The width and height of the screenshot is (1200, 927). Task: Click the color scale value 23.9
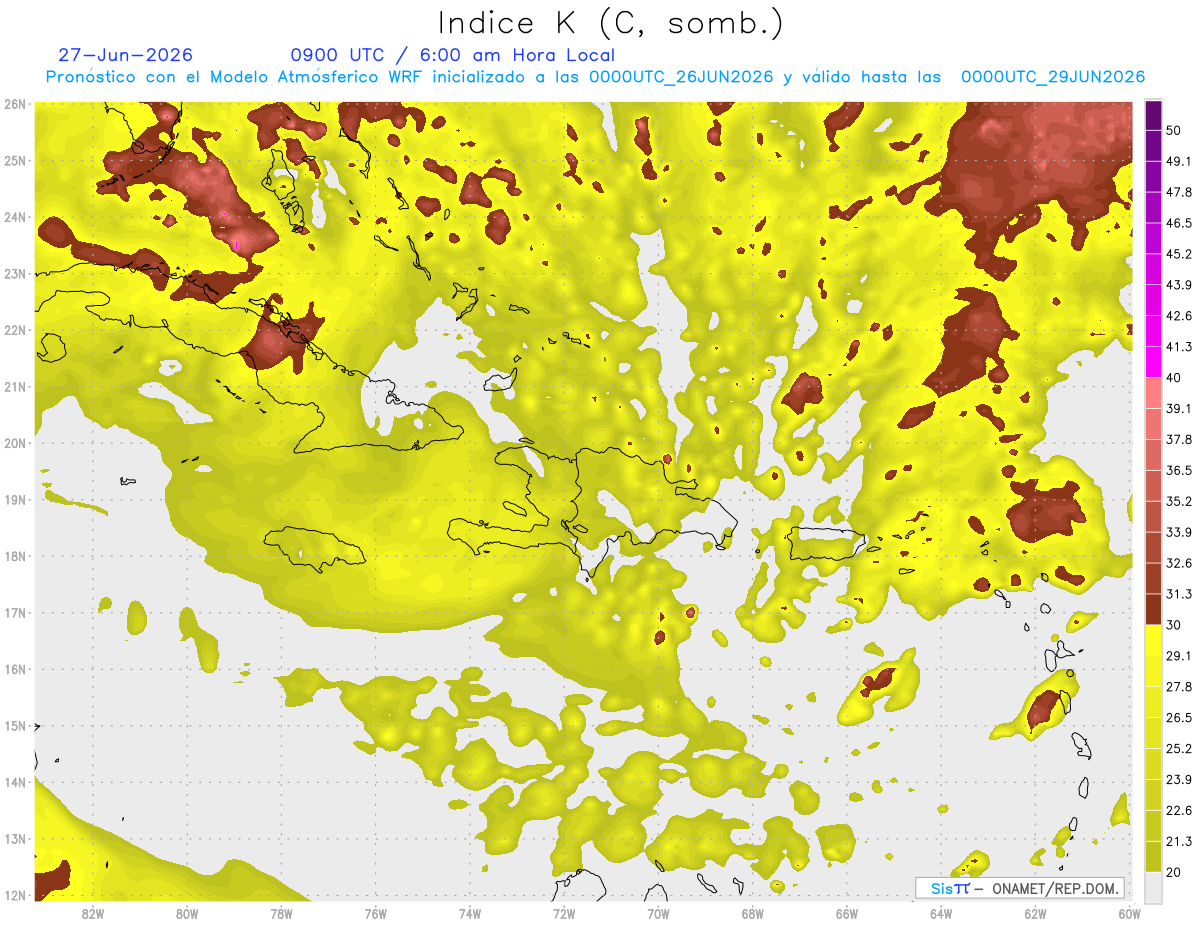point(1178,780)
